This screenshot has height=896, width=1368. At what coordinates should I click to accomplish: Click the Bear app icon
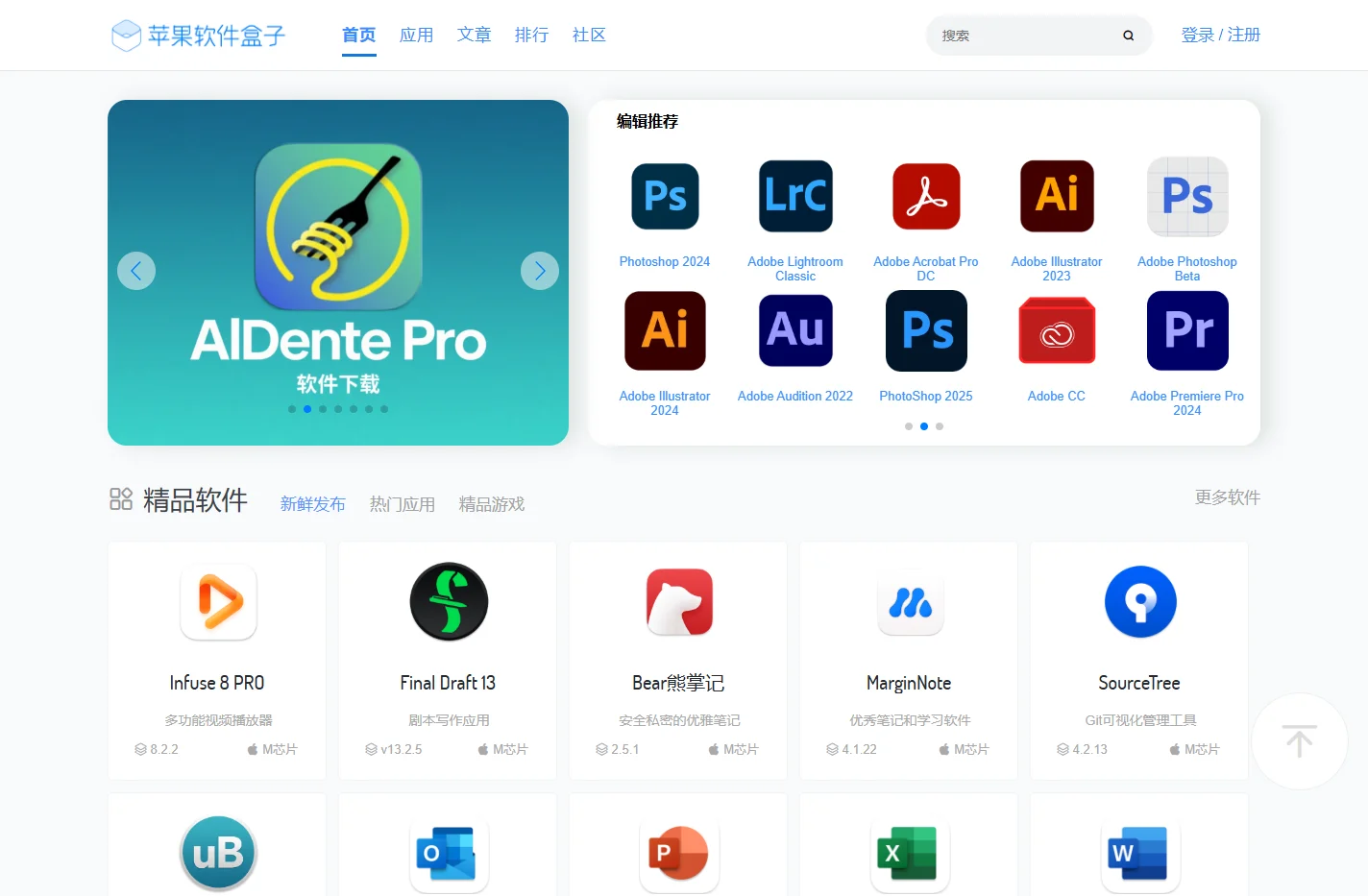(679, 602)
